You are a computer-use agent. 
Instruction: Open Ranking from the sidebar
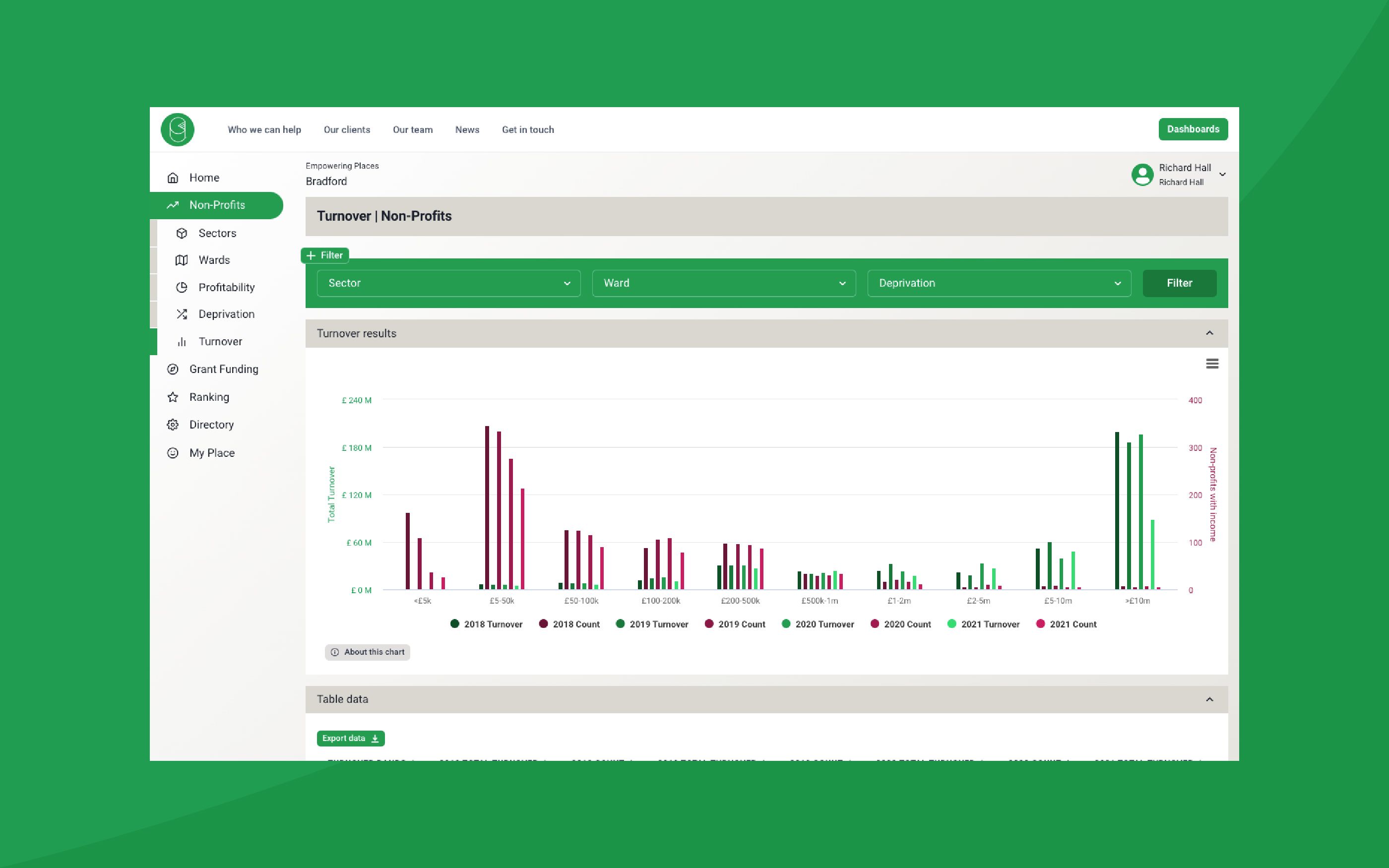(208, 397)
